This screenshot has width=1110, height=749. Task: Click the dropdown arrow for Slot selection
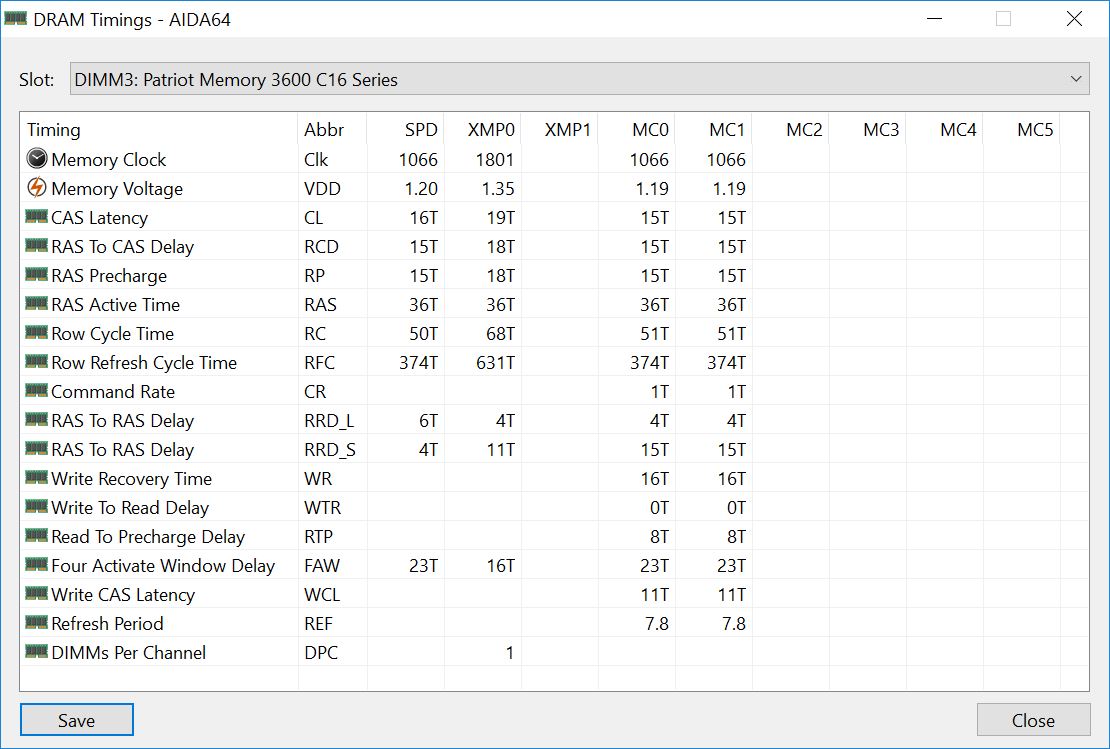[x=1076, y=79]
